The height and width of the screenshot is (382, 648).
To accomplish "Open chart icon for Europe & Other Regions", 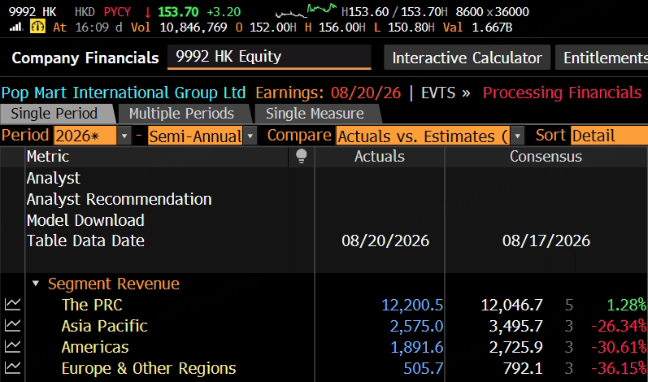I will coord(12,368).
